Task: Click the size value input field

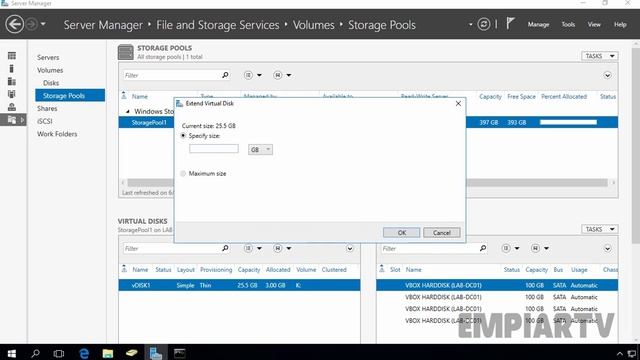Action: [214, 149]
